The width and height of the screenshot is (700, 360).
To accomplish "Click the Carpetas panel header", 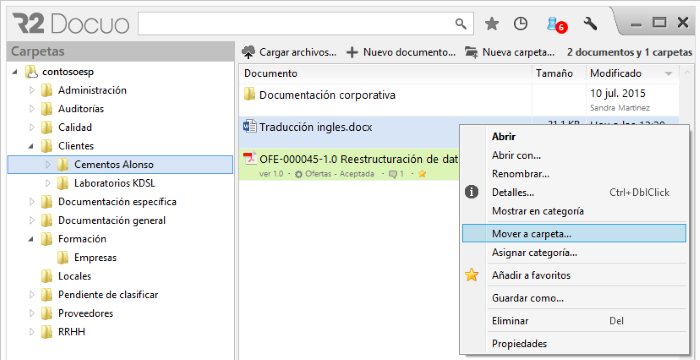I will point(121,51).
